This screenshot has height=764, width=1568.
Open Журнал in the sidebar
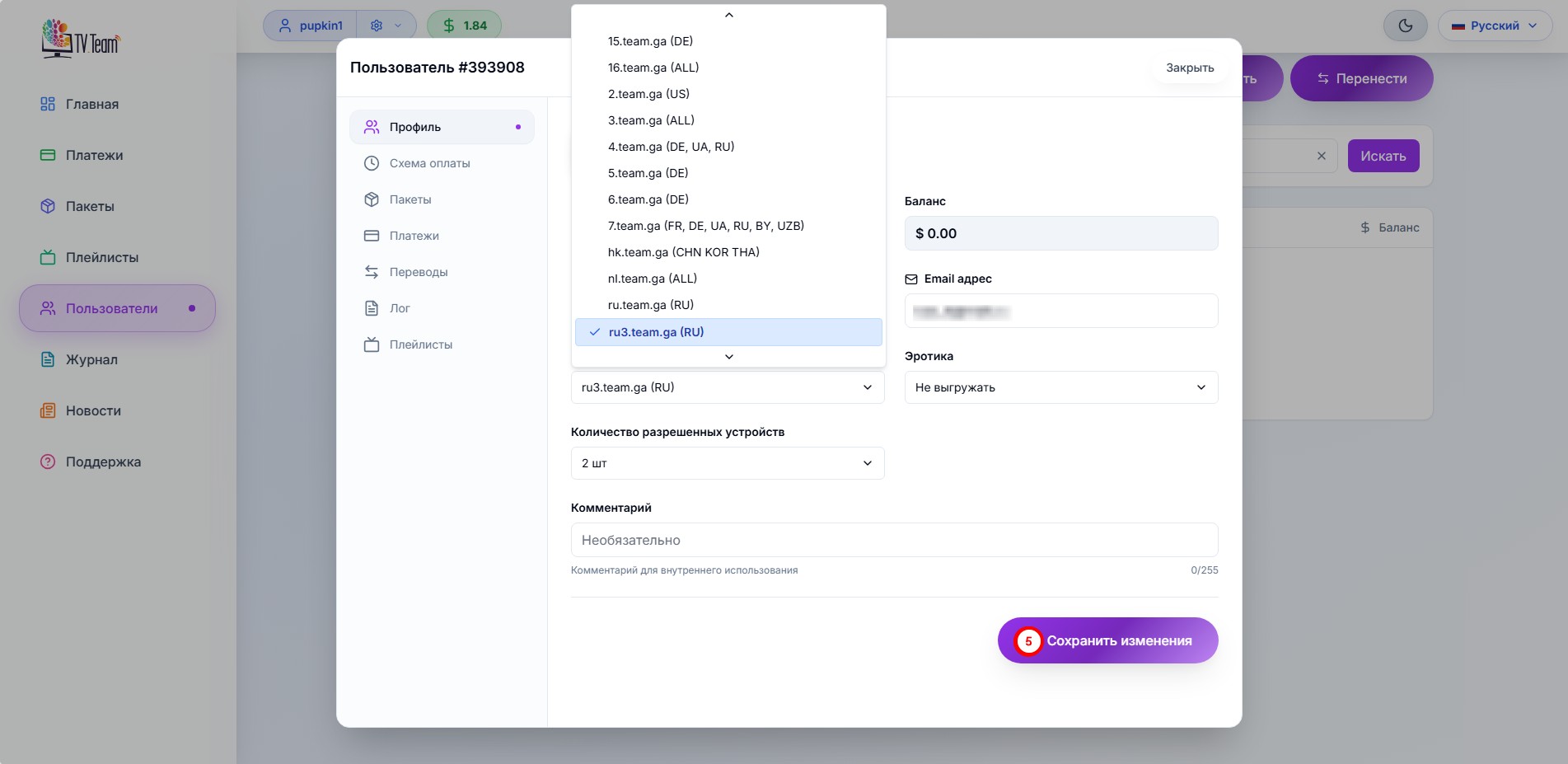coord(91,359)
